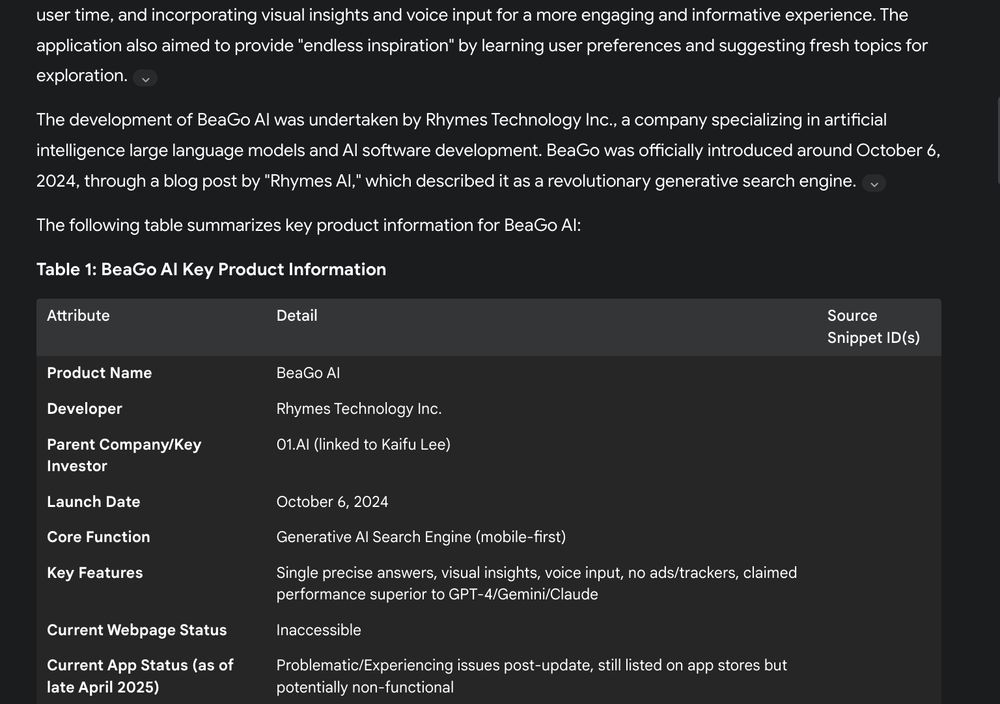
Task: Click the "01.AI (linked to Kaifu Lee)" cell
Action: tap(363, 445)
